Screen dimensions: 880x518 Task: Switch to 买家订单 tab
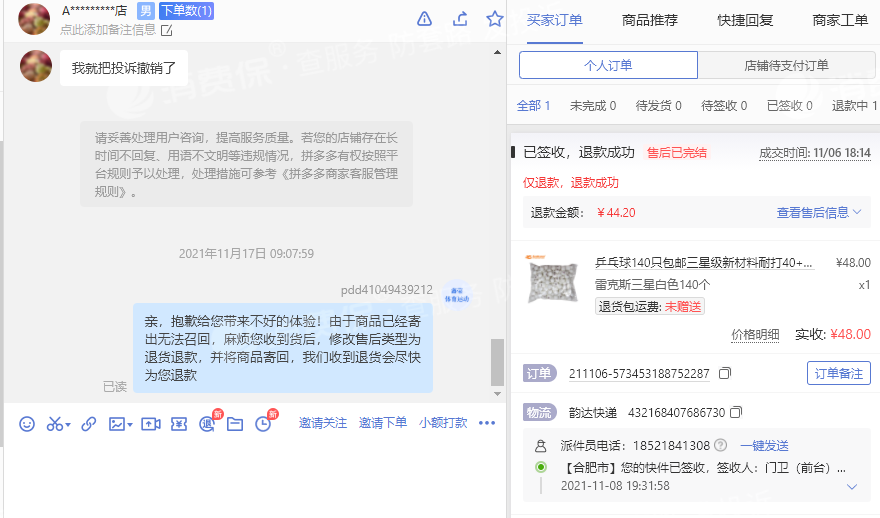click(554, 20)
